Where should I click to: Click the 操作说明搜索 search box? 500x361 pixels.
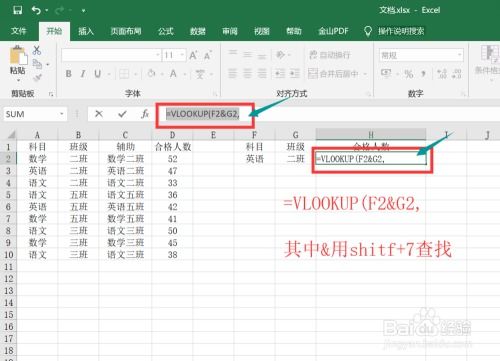pos(401,31)
